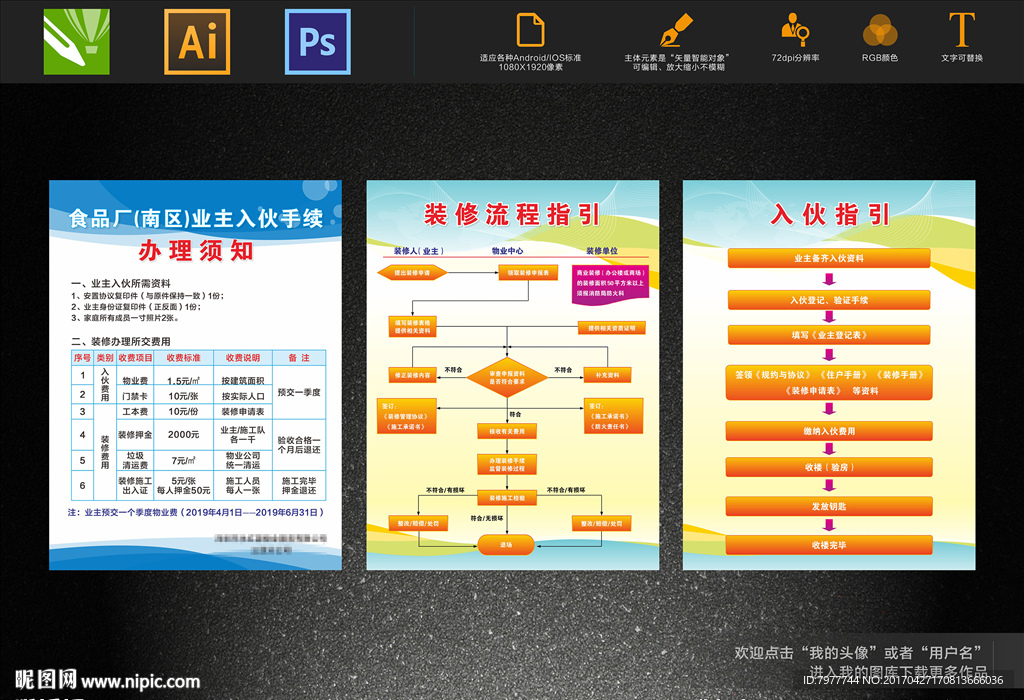
Task: Click the 72dpi resolution magnifier icon
Action: pyautogui.click(x=795, y=29)
